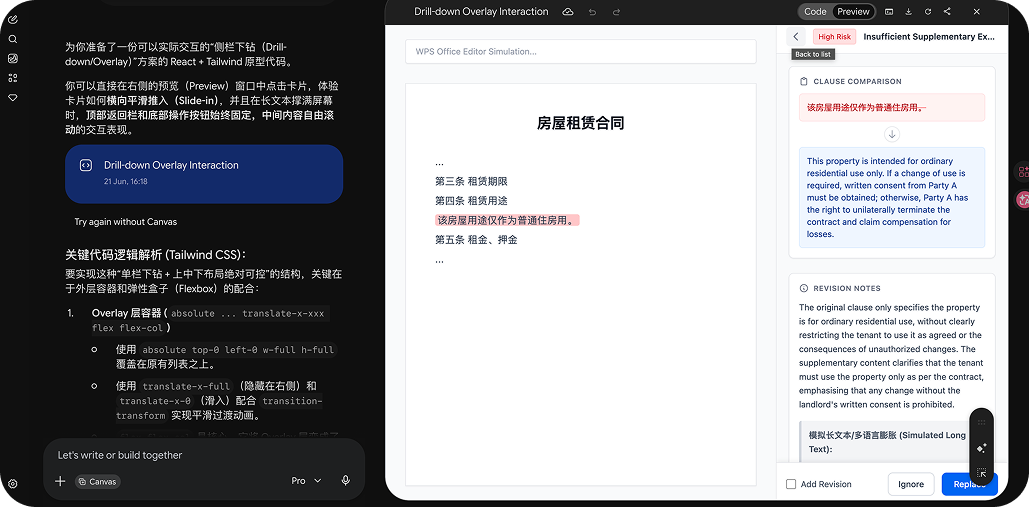Click the line 第五条 租金、押金
Image resolution: width=1030 pixels, height=507 pixels.
point(476,240)
